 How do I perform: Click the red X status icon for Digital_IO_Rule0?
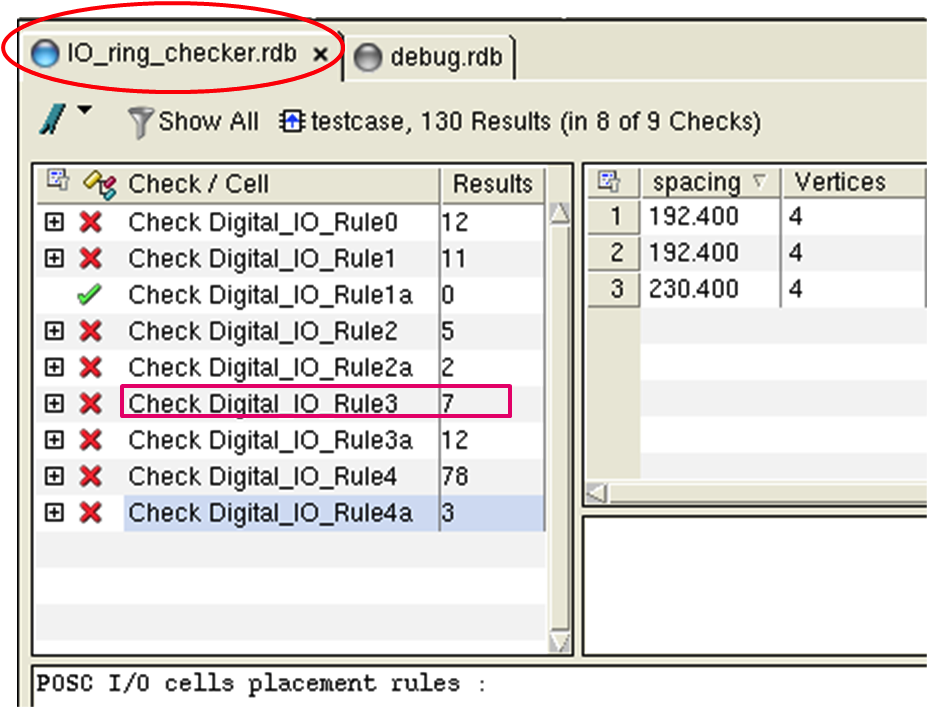91,222
